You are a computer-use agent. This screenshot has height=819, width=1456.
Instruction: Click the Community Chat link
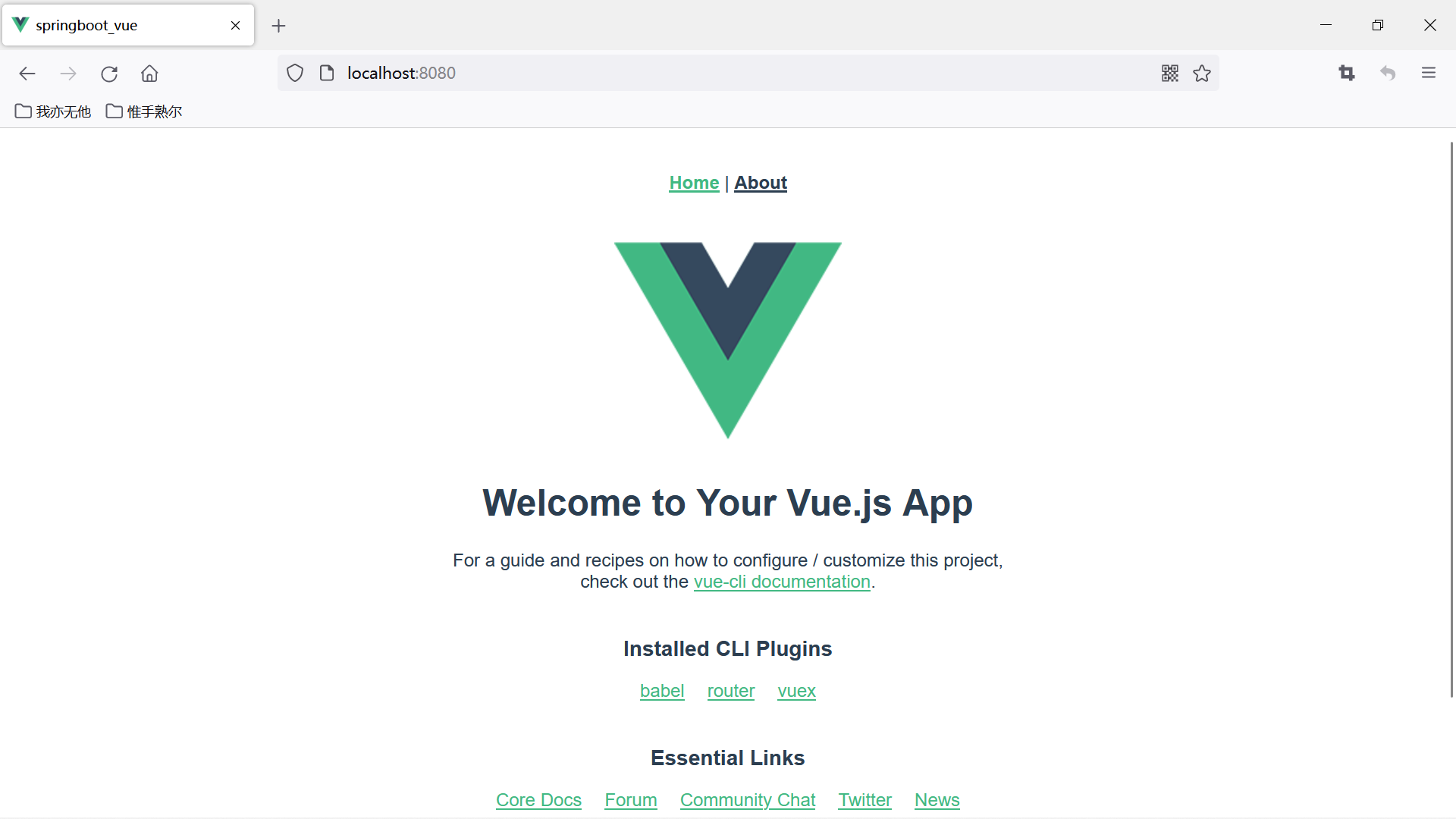747,799
